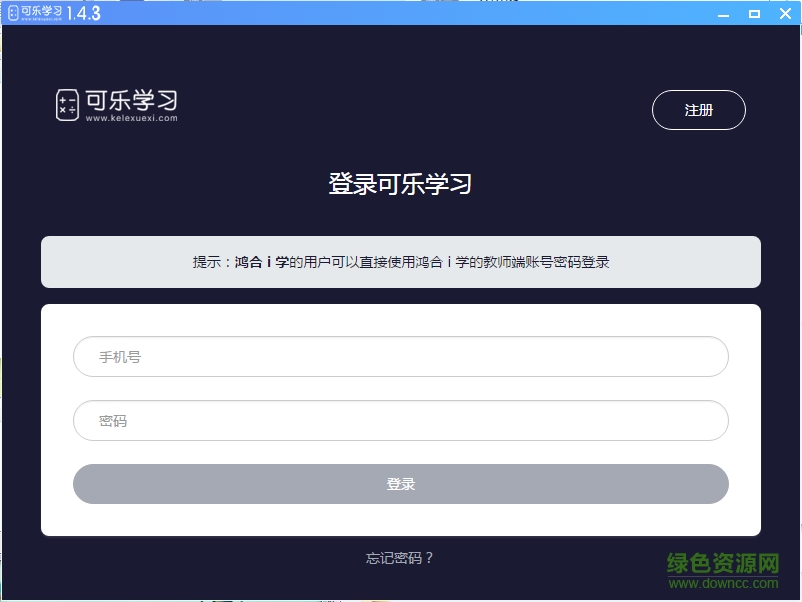
Task: Click into the 密码 password field
Action: [x=400, y=421]
